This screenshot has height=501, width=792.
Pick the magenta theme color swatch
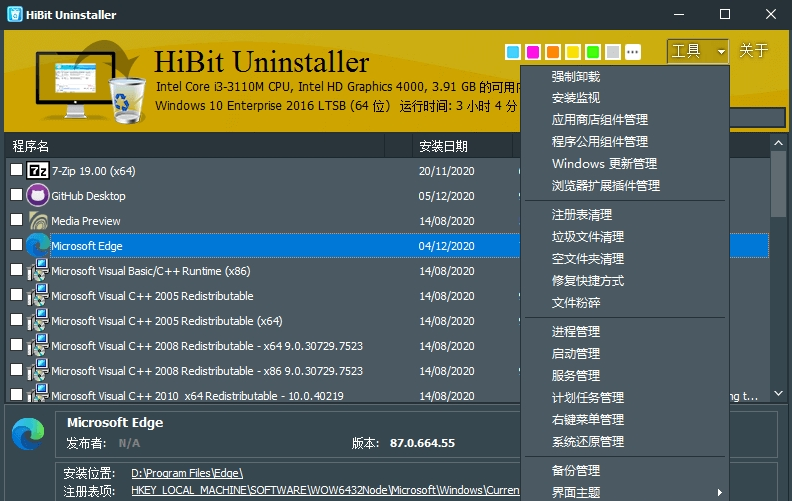pyautogui.click(x=533, y=52)
